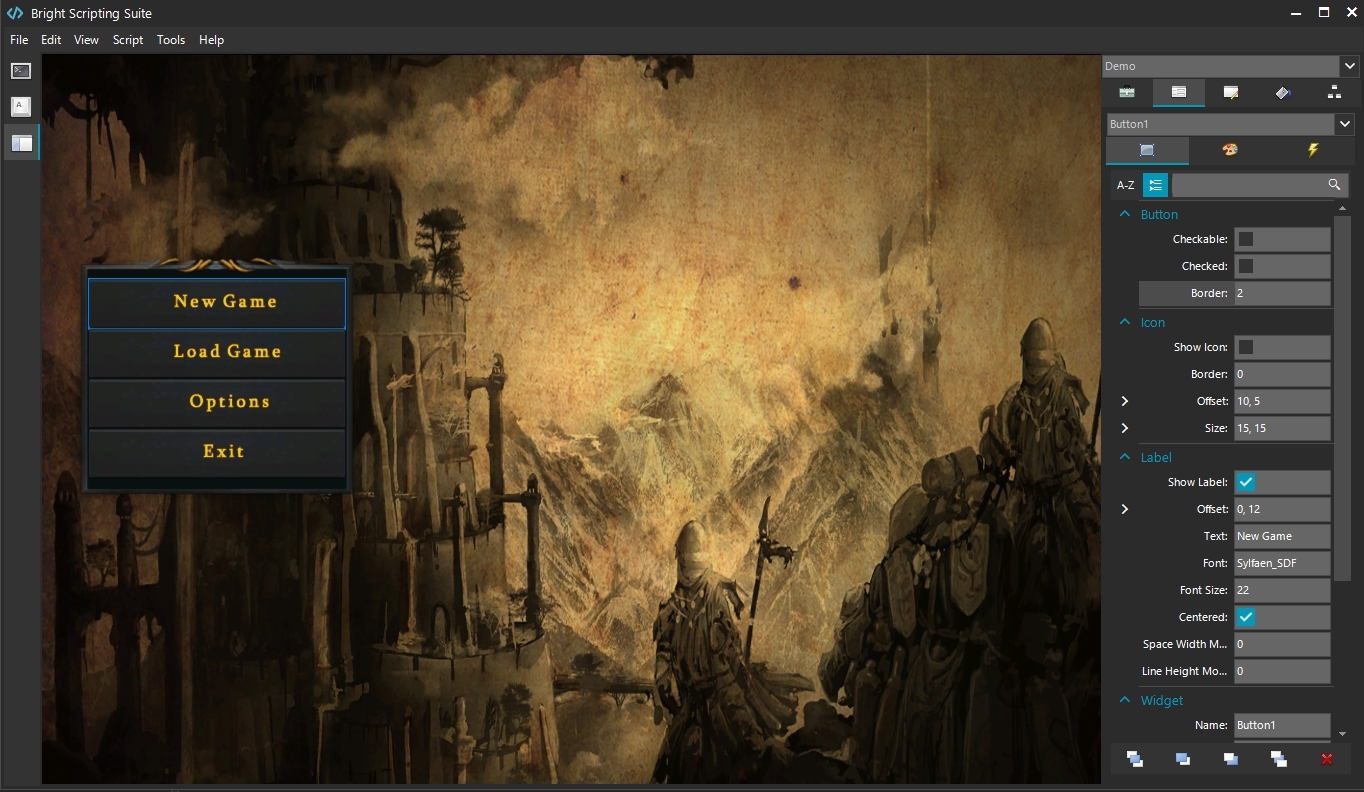Select the widget rectangle properties tab
Viewport: 1364px width, 792px height.
(1147, 150)
